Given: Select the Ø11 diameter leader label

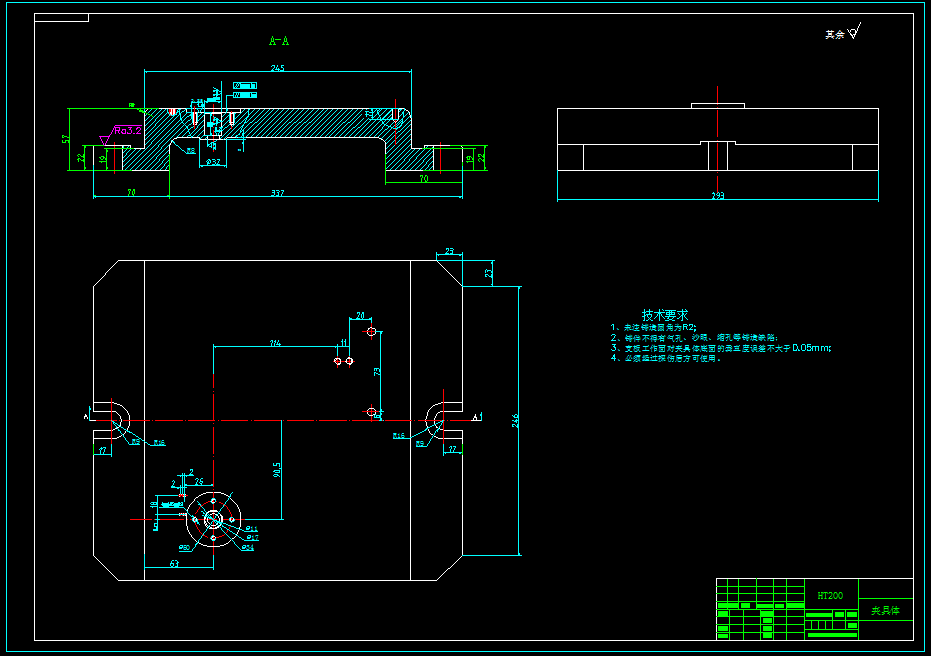Looking at the screenshot, I should (x=251, y=529).
